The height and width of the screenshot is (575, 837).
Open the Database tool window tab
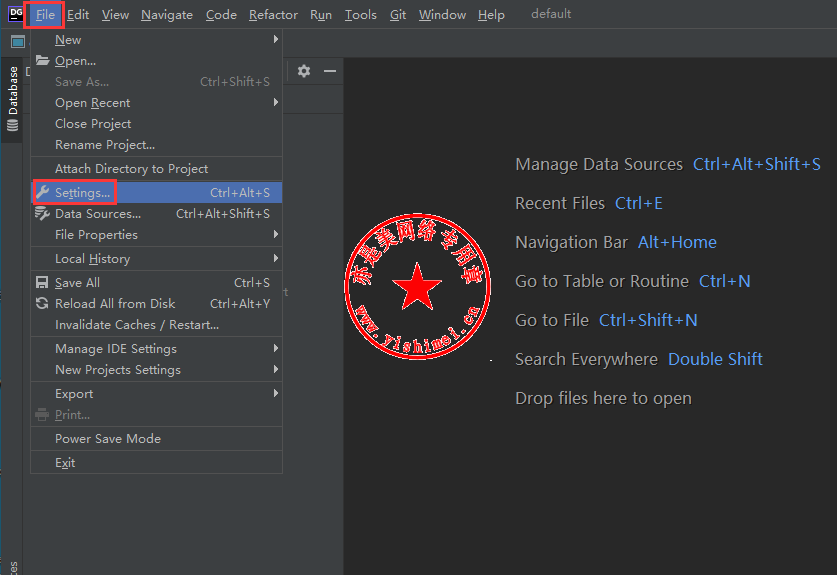click(12, 99)
